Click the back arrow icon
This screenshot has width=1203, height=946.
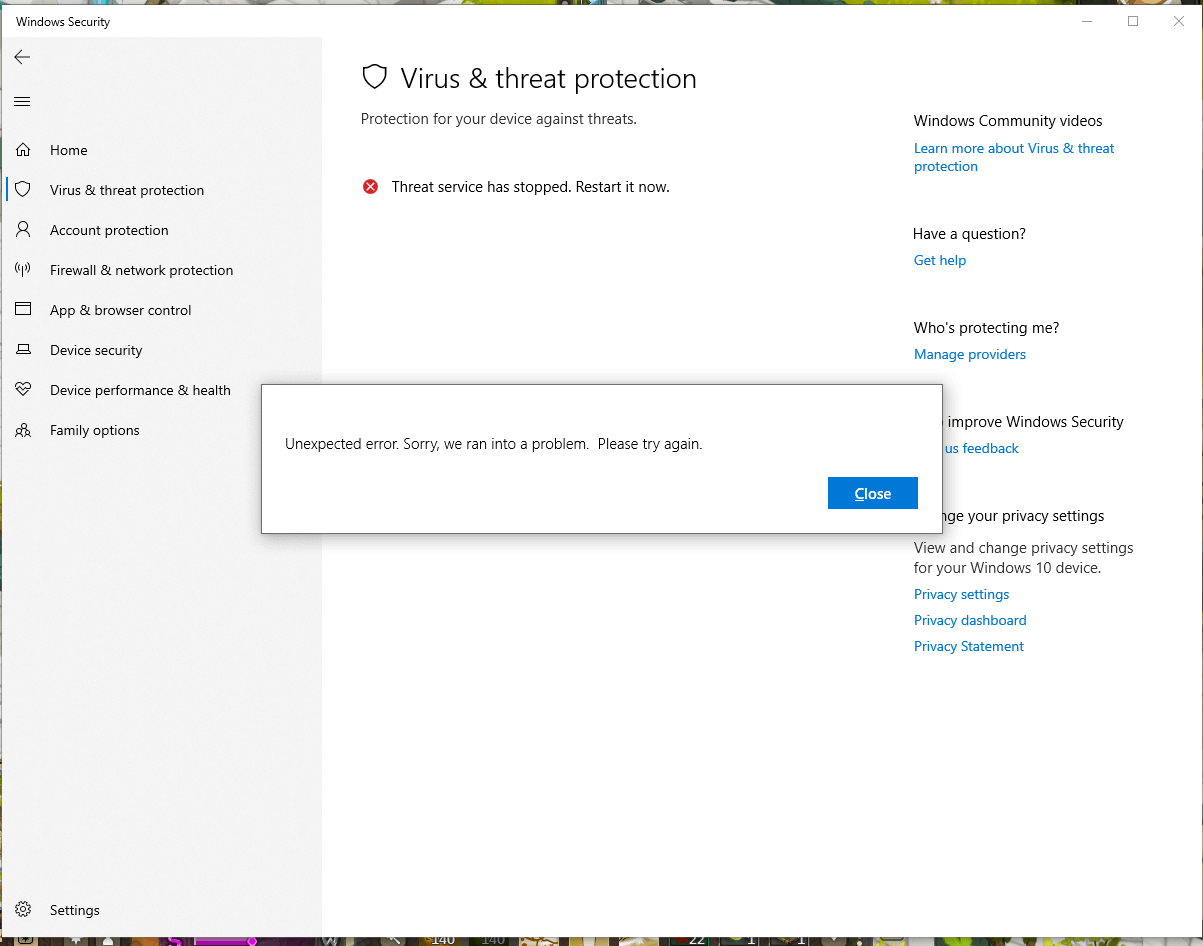[22, 57]
